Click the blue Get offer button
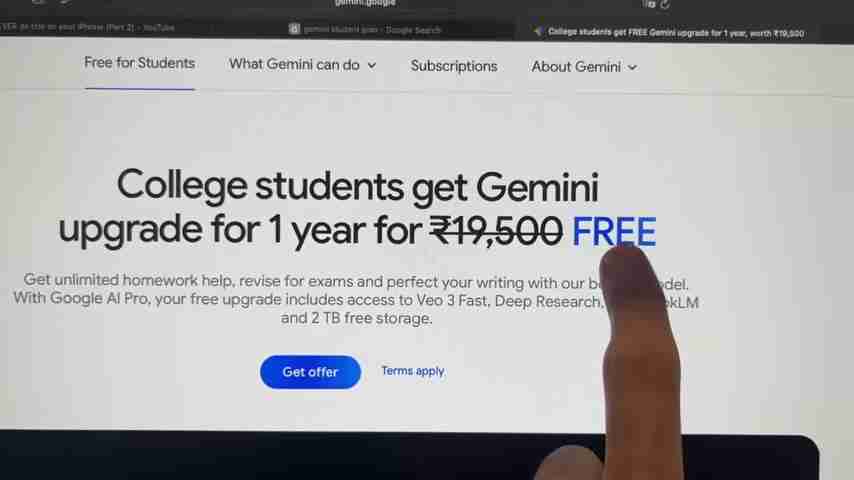854x480 pixels. click(310, 372)
